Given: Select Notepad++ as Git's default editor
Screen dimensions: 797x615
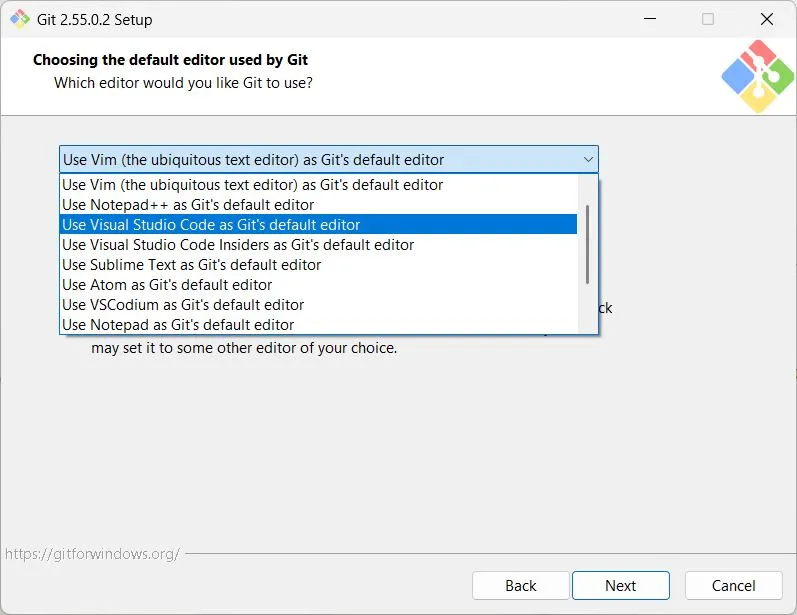Looking at the screenshot, I should click(318, 205).
